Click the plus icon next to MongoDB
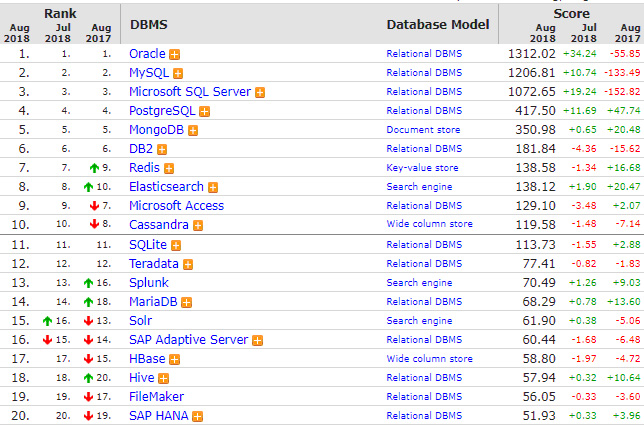Screen dimensions: 644x425 coord(193,131)
